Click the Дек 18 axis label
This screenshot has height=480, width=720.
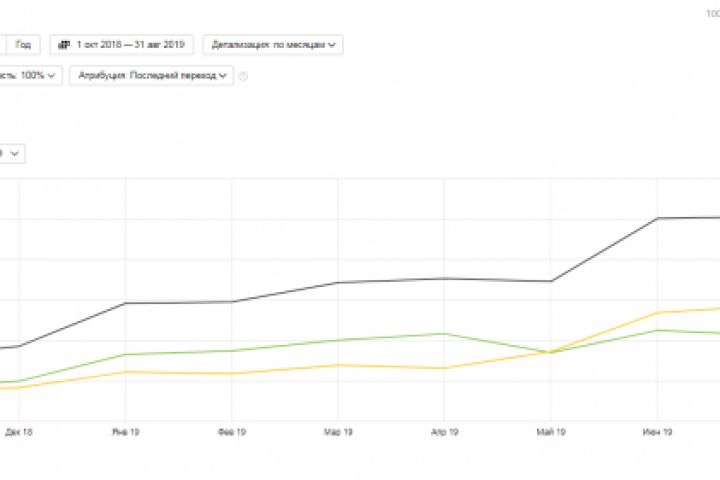click(x=19, y=432)
